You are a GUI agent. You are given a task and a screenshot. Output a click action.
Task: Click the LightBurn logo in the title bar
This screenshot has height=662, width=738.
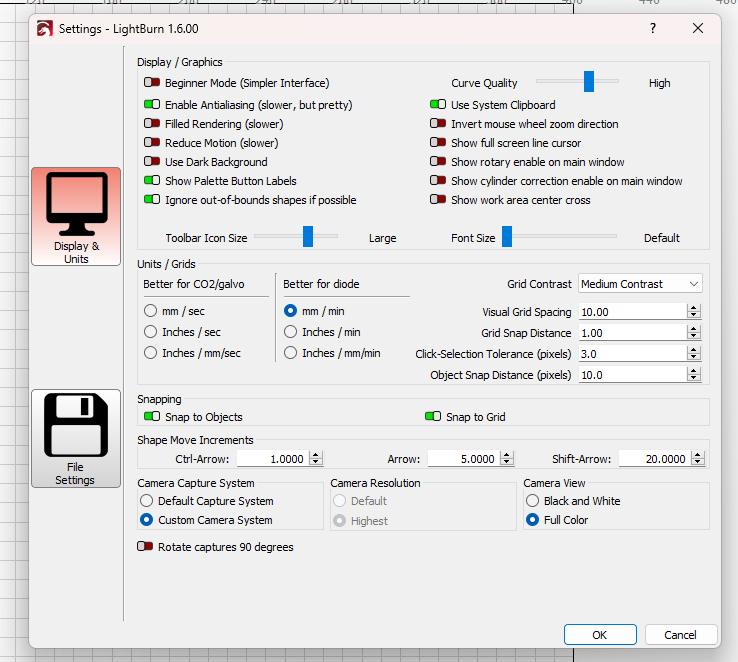pos(45,29)
